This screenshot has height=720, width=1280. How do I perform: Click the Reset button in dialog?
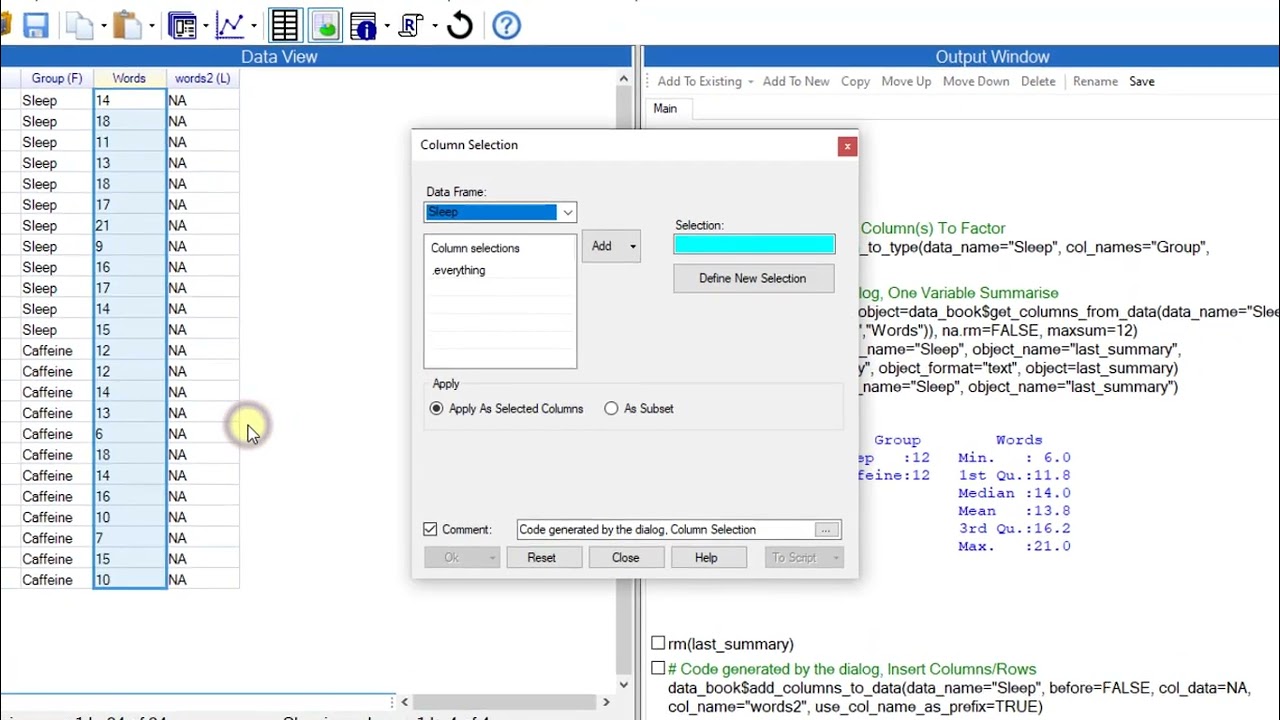(541, 558)
